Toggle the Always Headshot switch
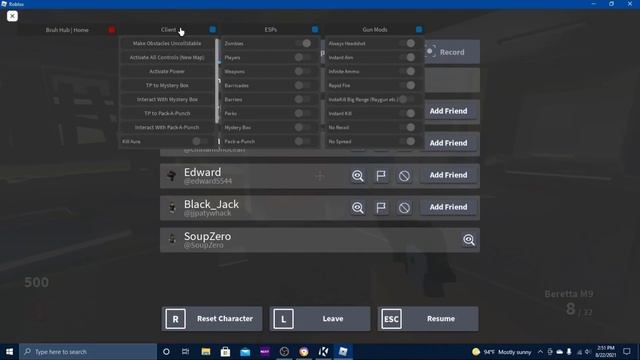 407,43
